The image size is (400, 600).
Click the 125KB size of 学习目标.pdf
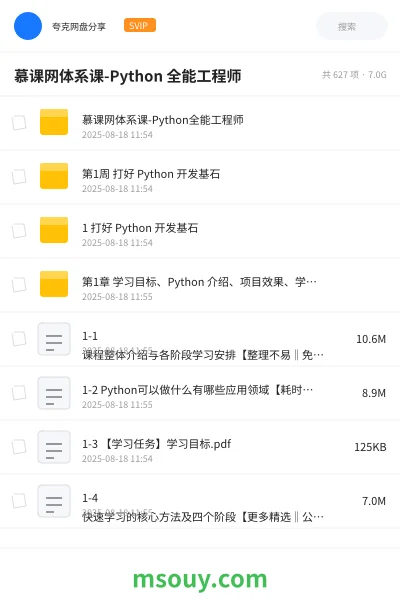(x=370, y=447)
